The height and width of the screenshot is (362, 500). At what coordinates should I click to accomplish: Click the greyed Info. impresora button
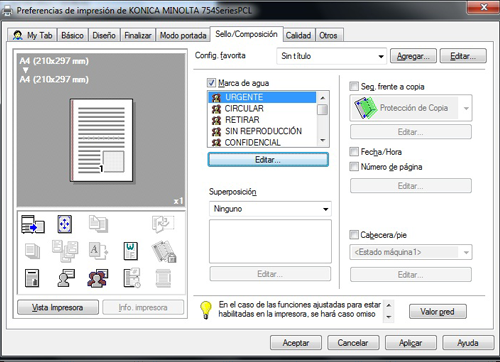click(x=143, y=307)
